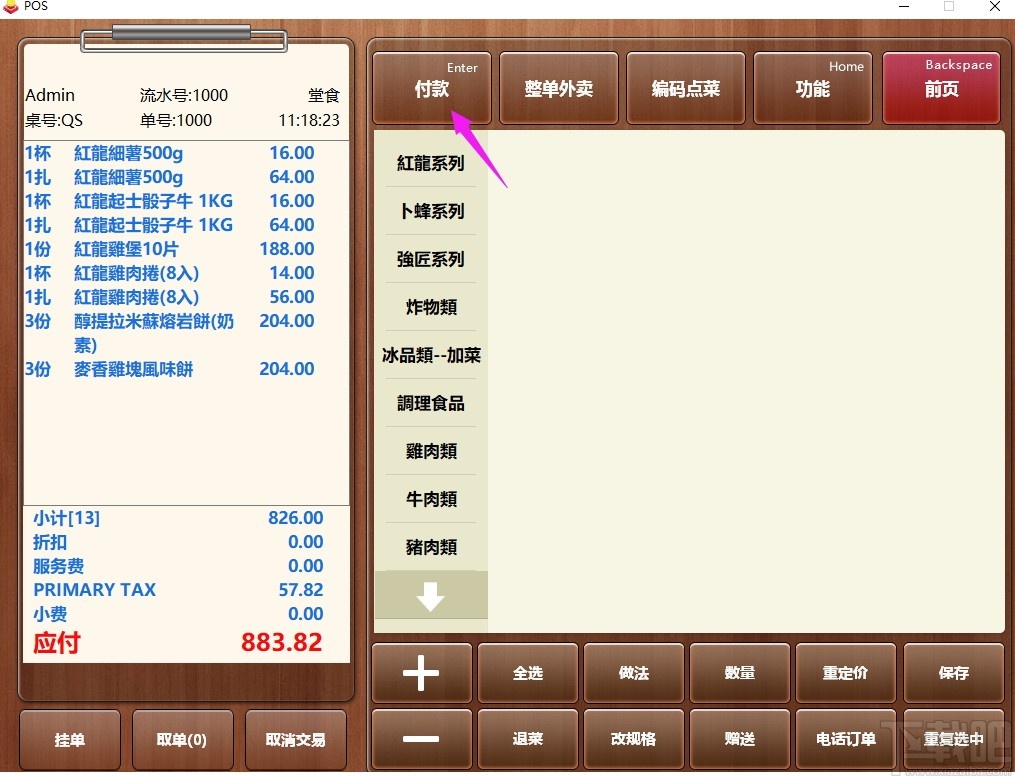Switch to the 雞肉類 category

point(430,451)
